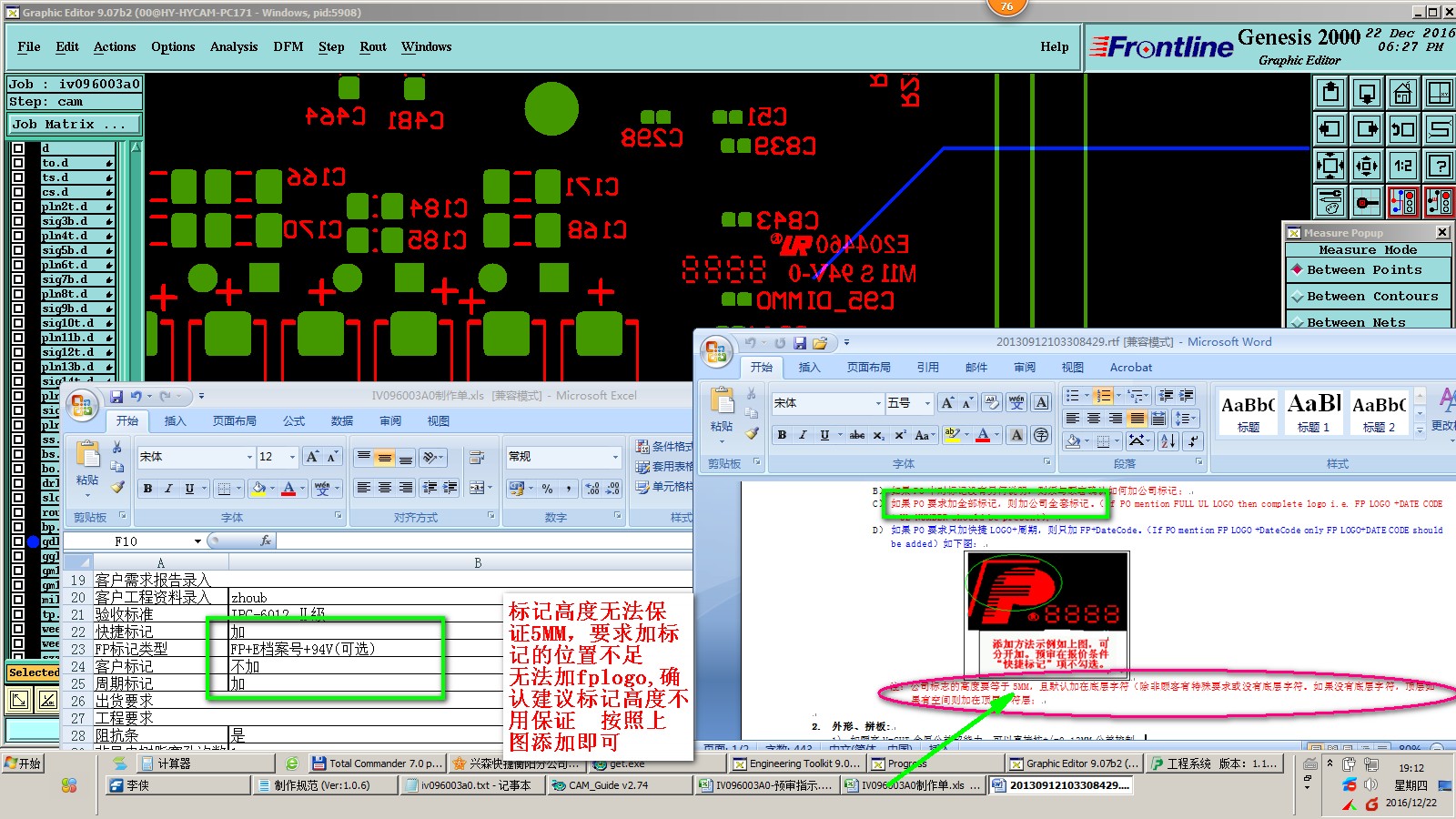Click Word's sort A-Z icon
This screenshot has height=819, width=1456.
1168,440
